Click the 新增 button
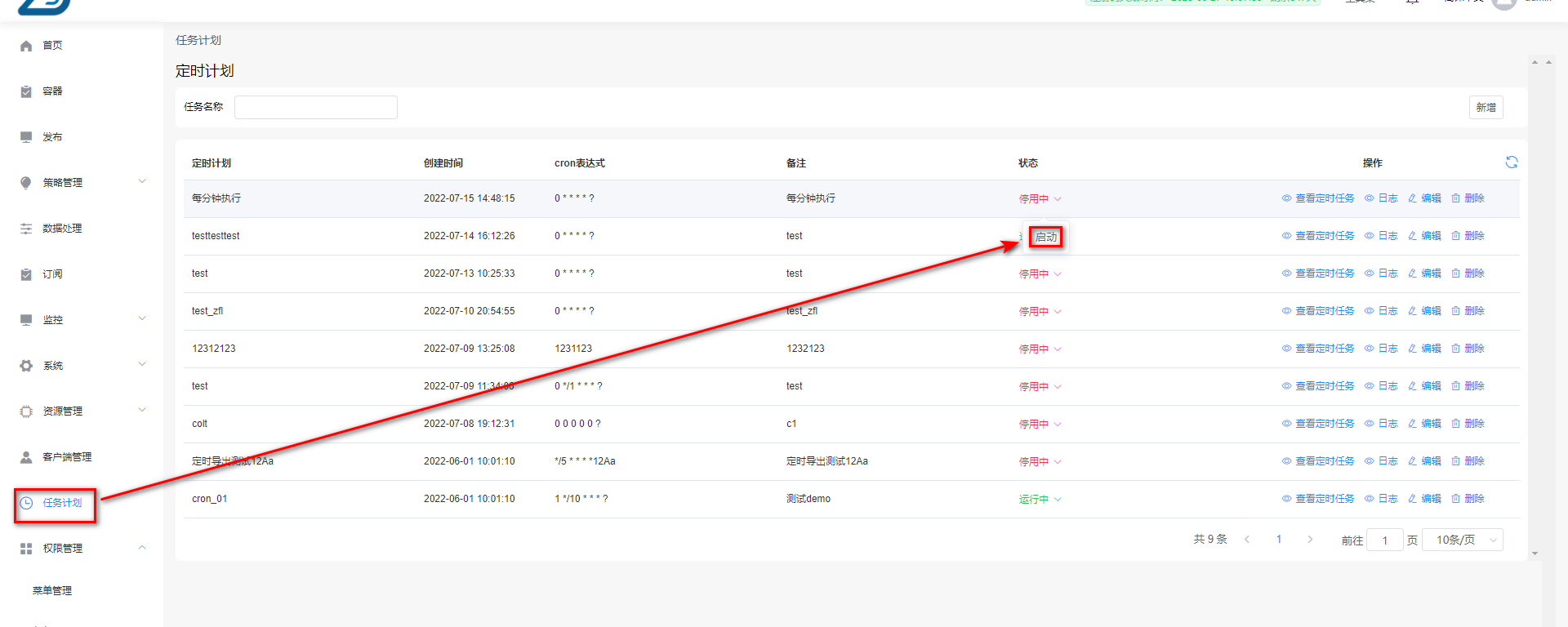Screen dimensions: 1568x627 pyautogui.click(x=1486, y=108)
